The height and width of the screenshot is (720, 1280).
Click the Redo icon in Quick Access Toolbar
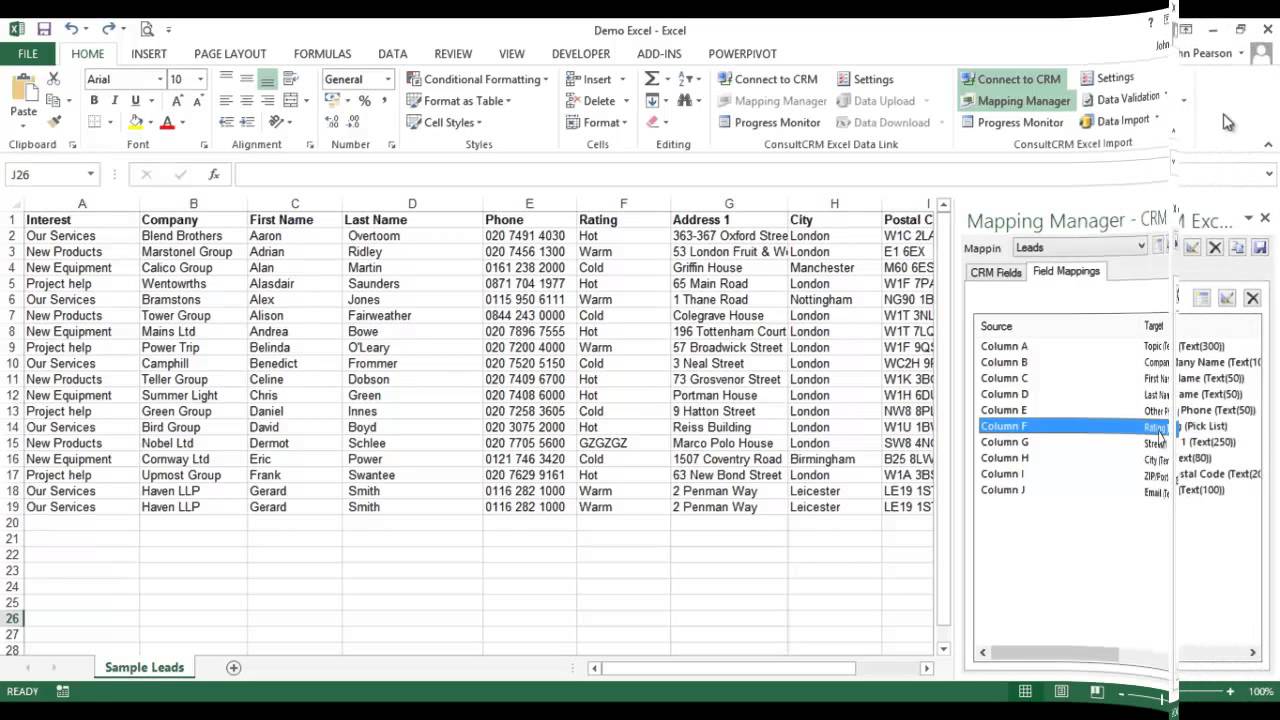(x=108, y=30)
